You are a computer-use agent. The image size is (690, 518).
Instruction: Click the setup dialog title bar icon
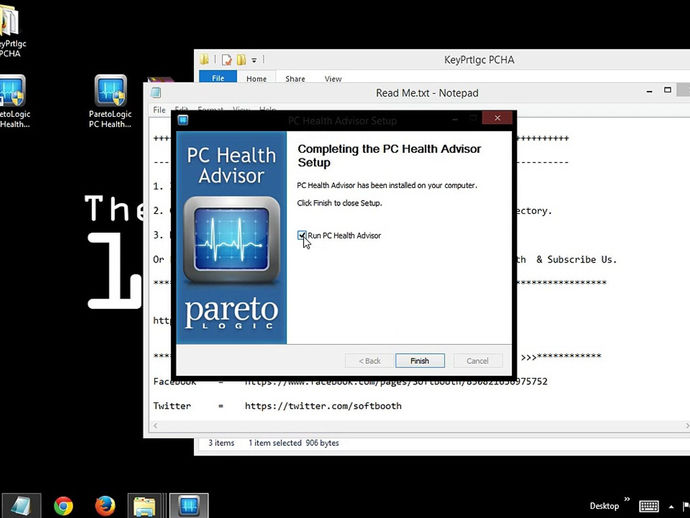183,120
